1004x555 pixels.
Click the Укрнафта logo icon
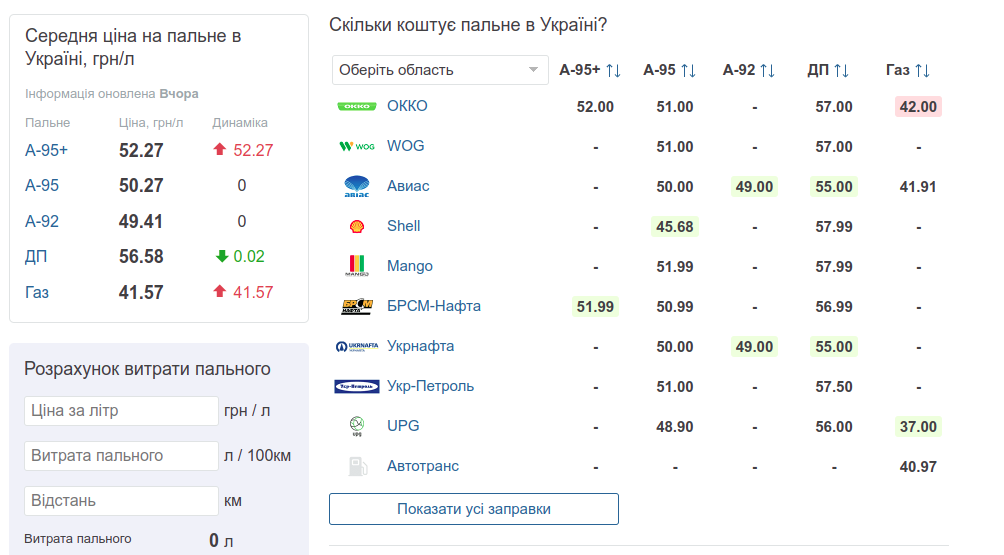coord(356,346)
